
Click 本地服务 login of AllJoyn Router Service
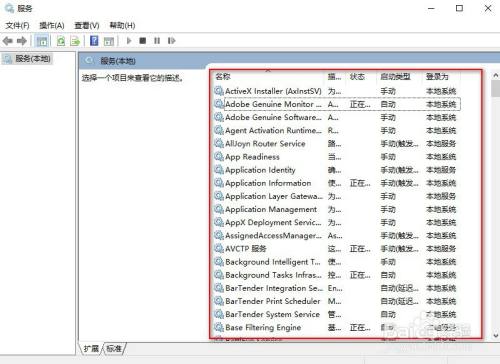pyautogui.click(x=441, y=144)
